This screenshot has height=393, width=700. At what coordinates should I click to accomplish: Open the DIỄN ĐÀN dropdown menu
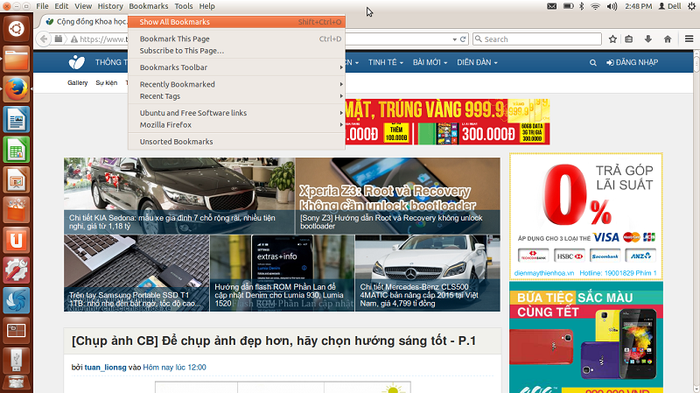click(x=477, y=63)
